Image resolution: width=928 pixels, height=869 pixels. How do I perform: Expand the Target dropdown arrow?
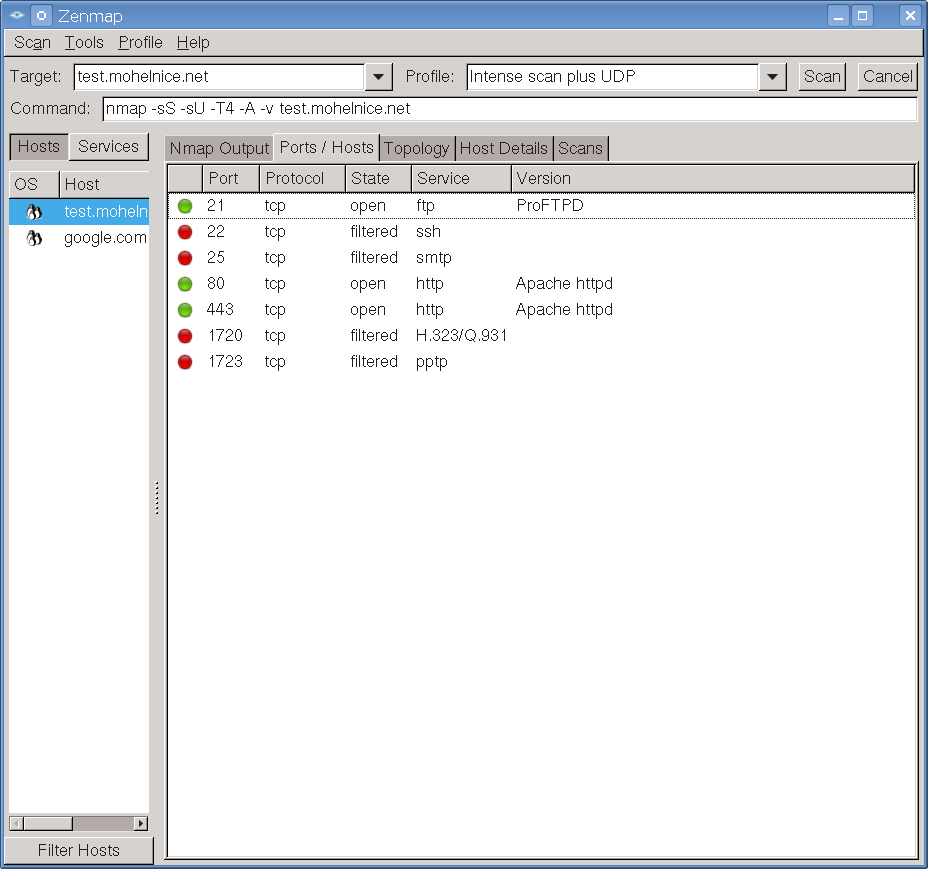pos(379,77)
